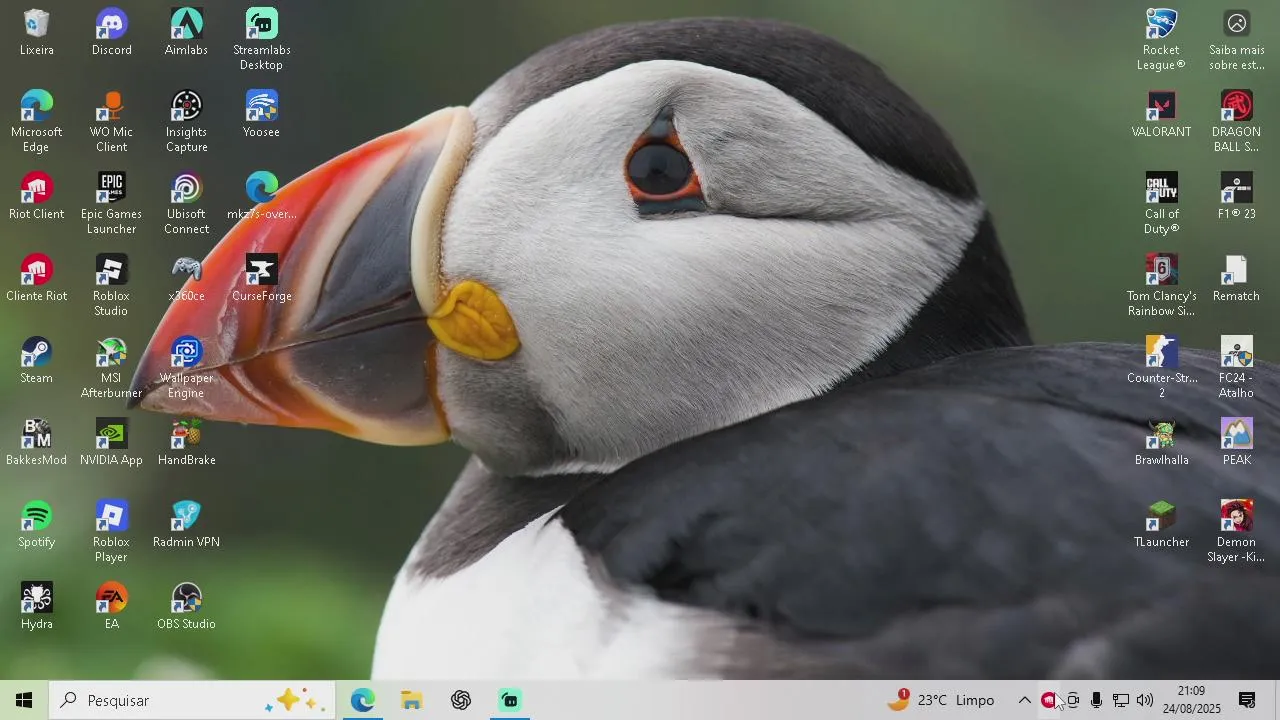Open the Saiba mais sobre est... icon
Screen dimensions: 1280x720
[x=1236, y=39]
